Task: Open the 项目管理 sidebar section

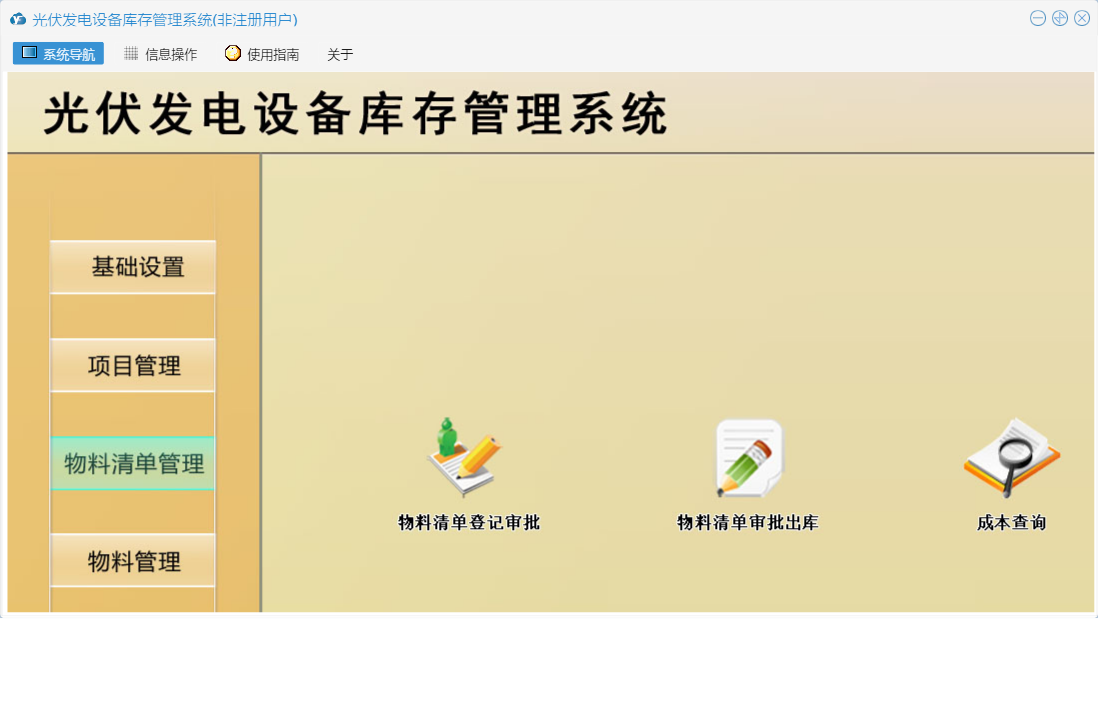Action: pyautogui.click(x=133, y=365)
